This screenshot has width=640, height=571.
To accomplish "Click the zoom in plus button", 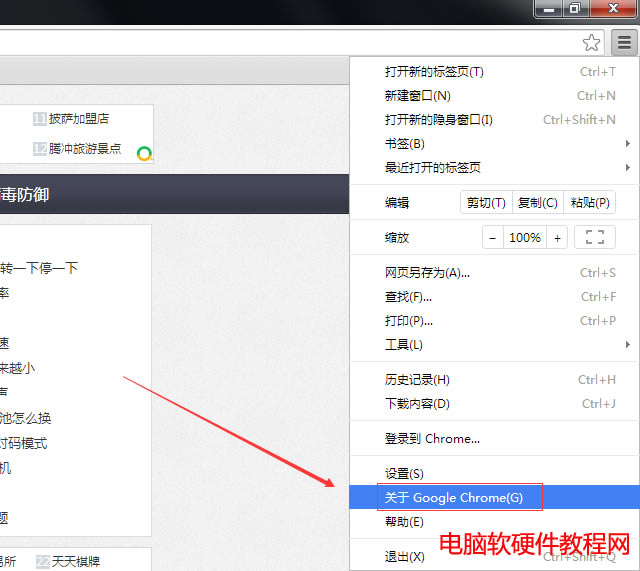I will [x=557, y=238].
